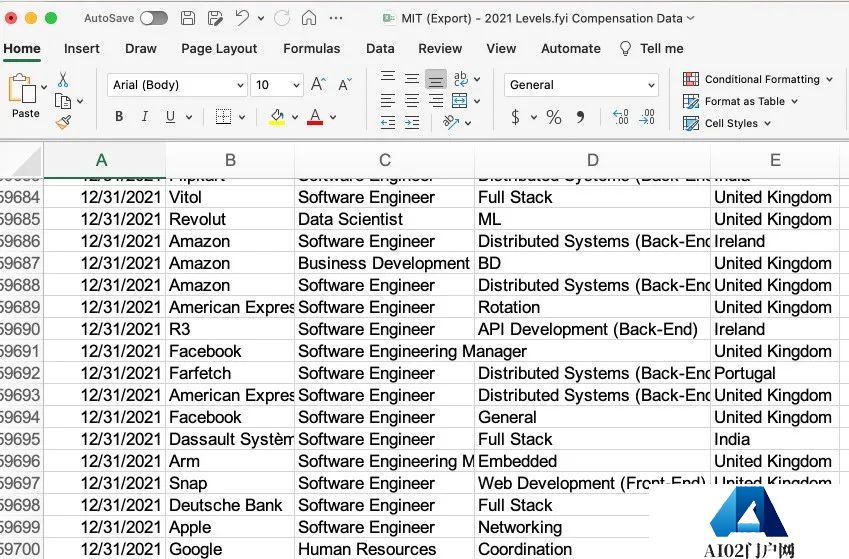Apply the yellow fill color bucket

[277, 117]
